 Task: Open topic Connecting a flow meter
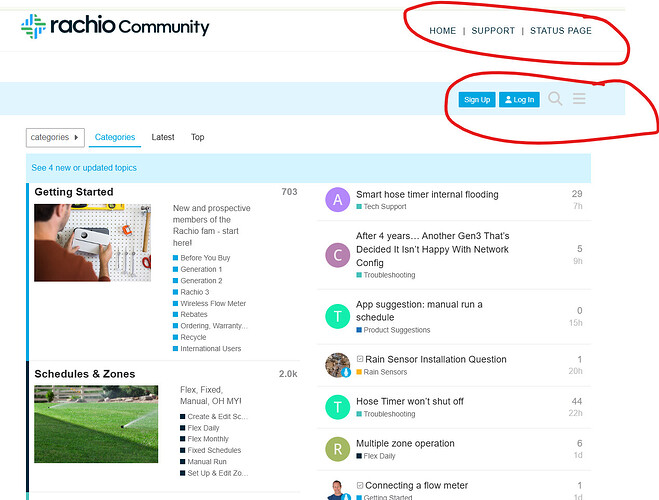coord(416,485)
